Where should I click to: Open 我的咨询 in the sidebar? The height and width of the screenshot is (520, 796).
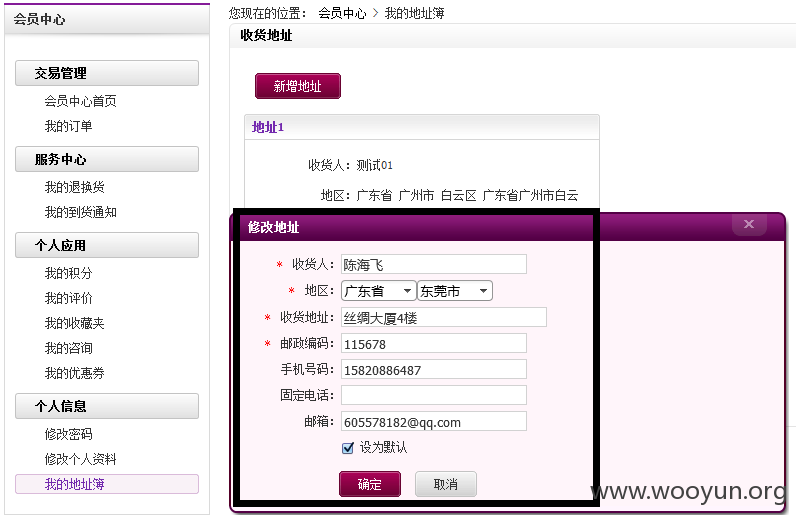(x=69, y=348)
